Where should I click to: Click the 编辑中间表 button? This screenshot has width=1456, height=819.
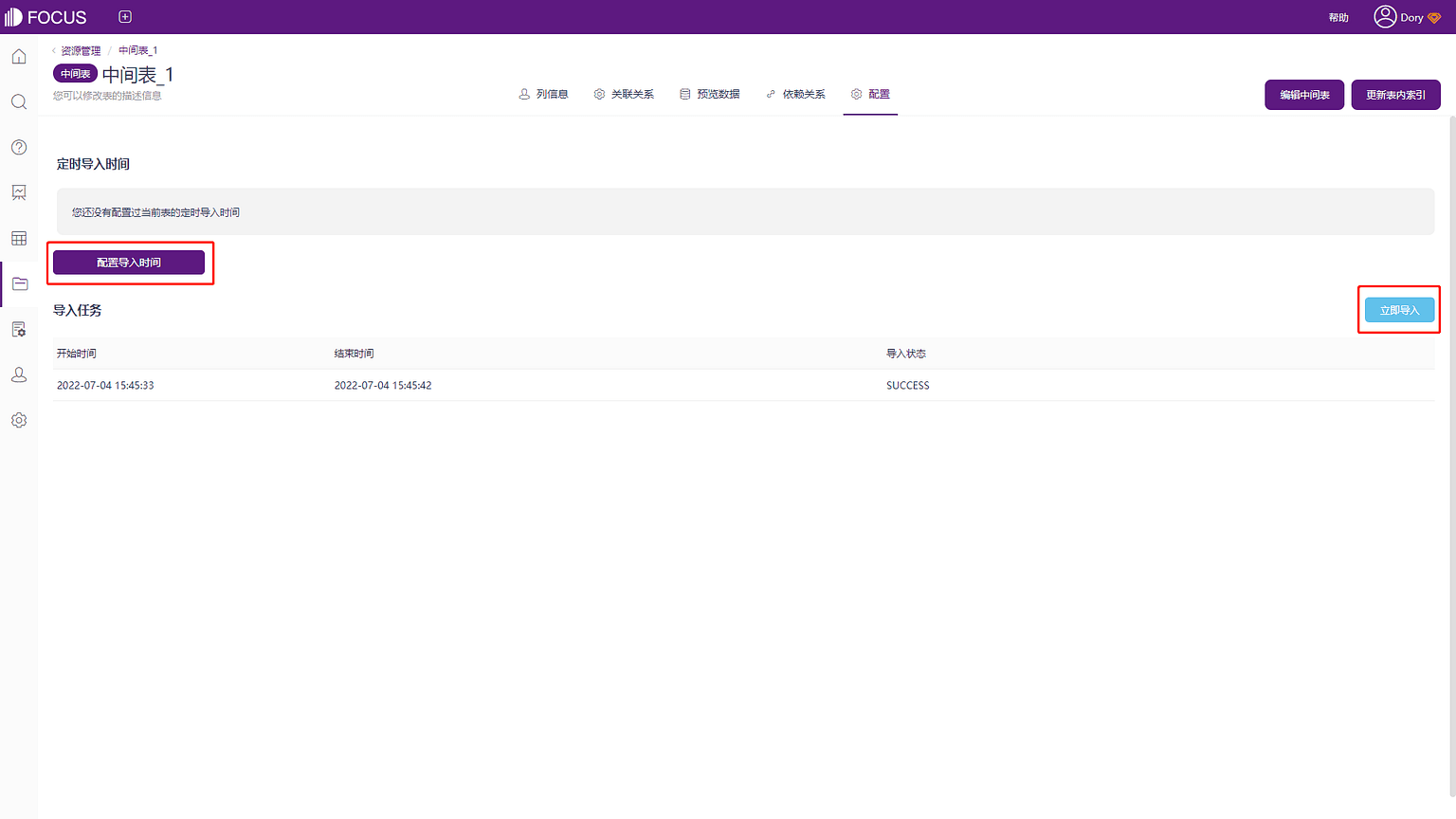(1304, 95)
